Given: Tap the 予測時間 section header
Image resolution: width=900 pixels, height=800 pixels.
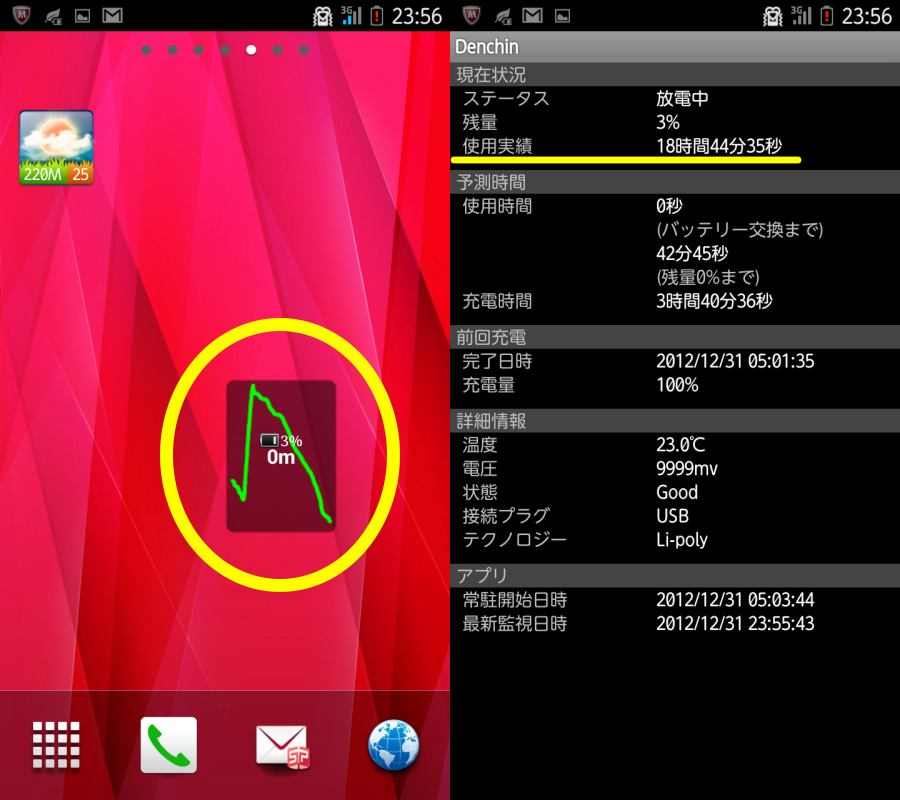Looking at the screenshot, I should pyautogui.click(x=675, y=182).
